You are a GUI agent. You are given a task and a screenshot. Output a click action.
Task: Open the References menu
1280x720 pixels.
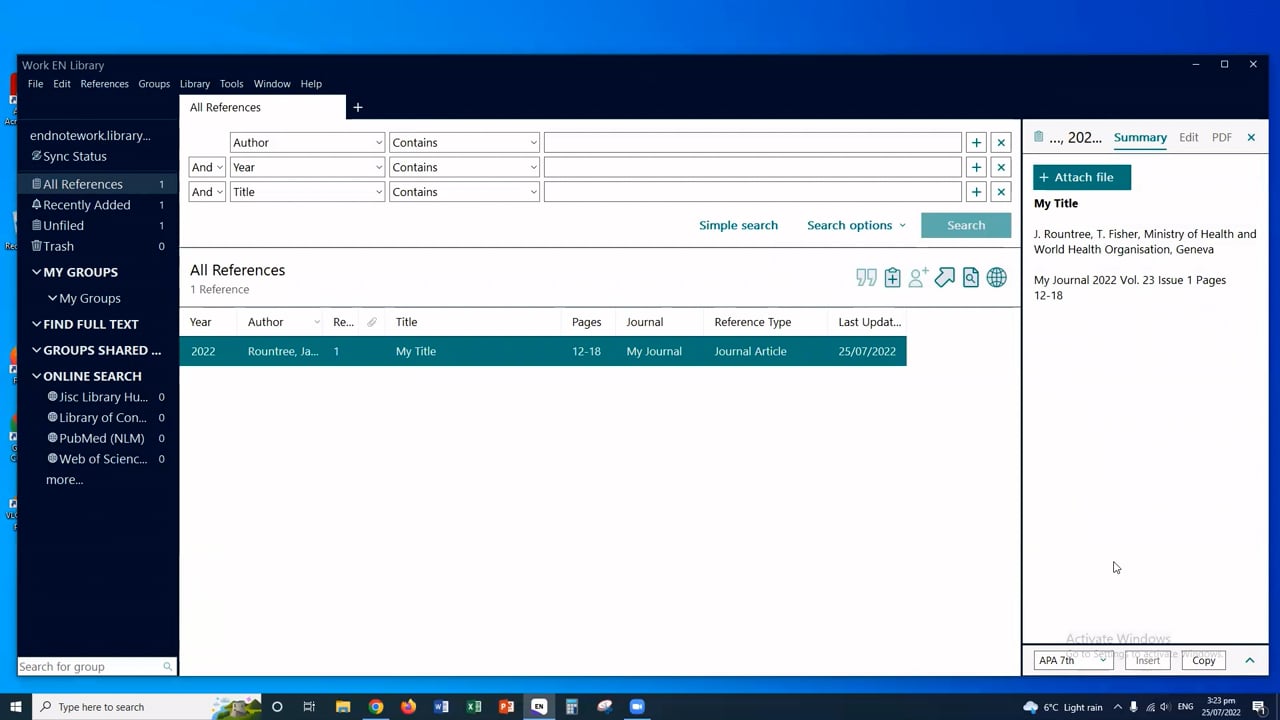[104, 84]
